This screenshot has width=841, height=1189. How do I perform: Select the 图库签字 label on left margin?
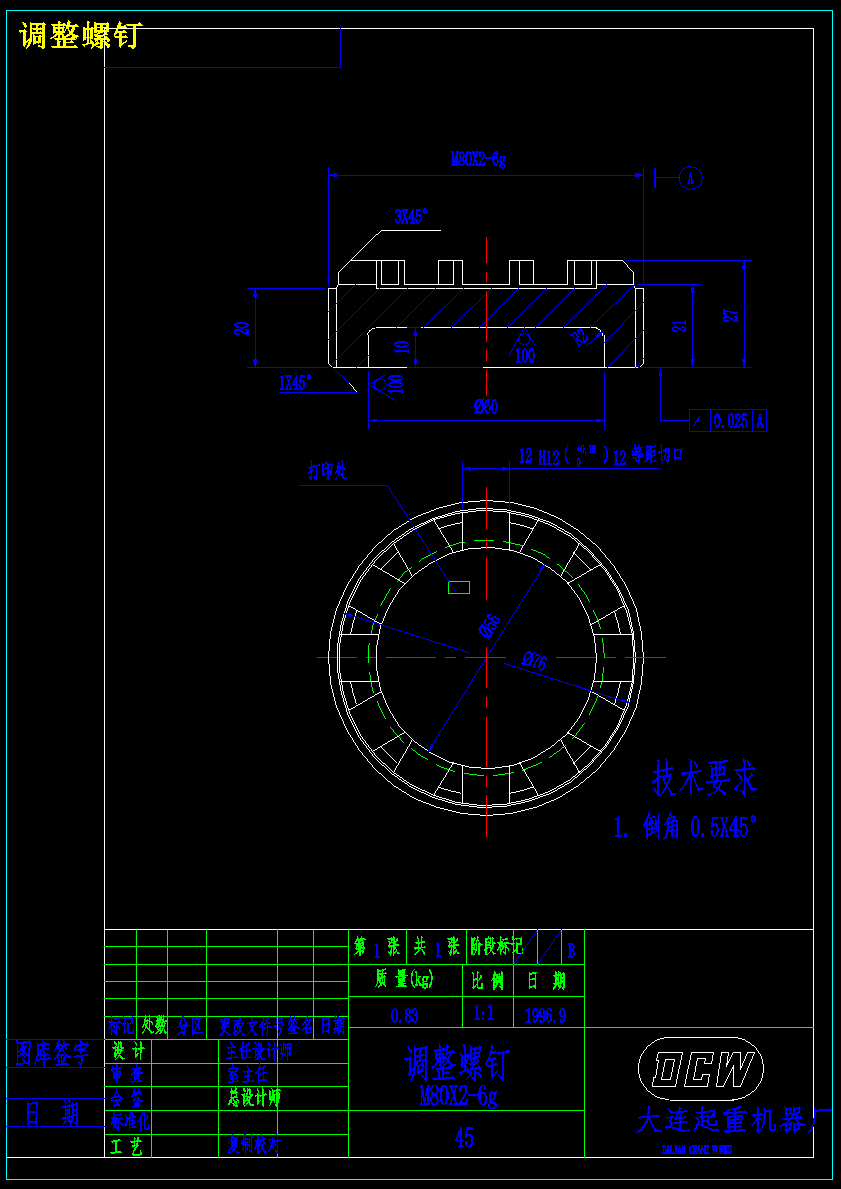click(x=53, y=1053)
